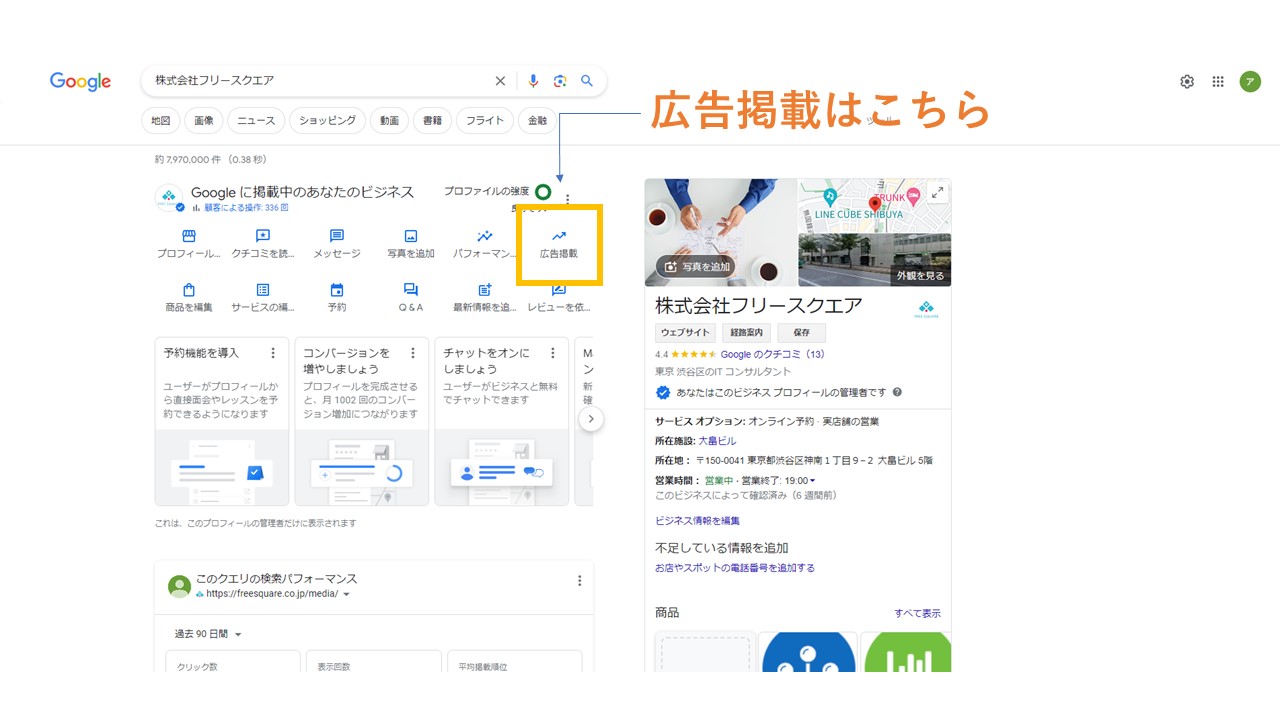Open the メッセージ icon
The width and height of the screenshot is (1280, 720).
click(x=337, y=236)
